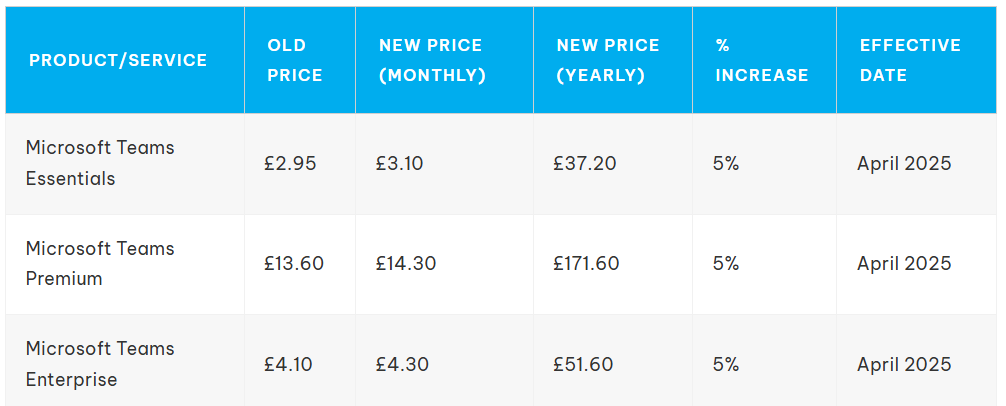Click the £3.10 monthly price cell
Image resolution: width=1006 pixels, height=406 pixels.
click(400, 163)
